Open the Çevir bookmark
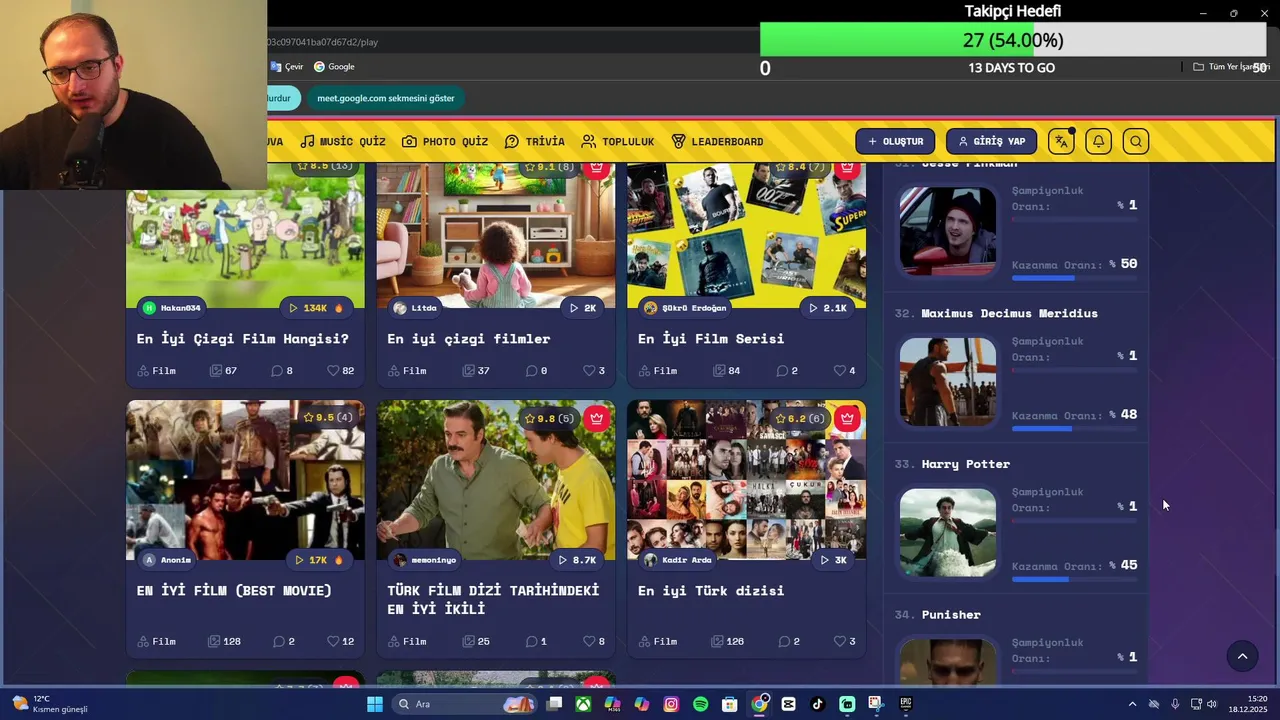1280x720 pixels. 287,66
